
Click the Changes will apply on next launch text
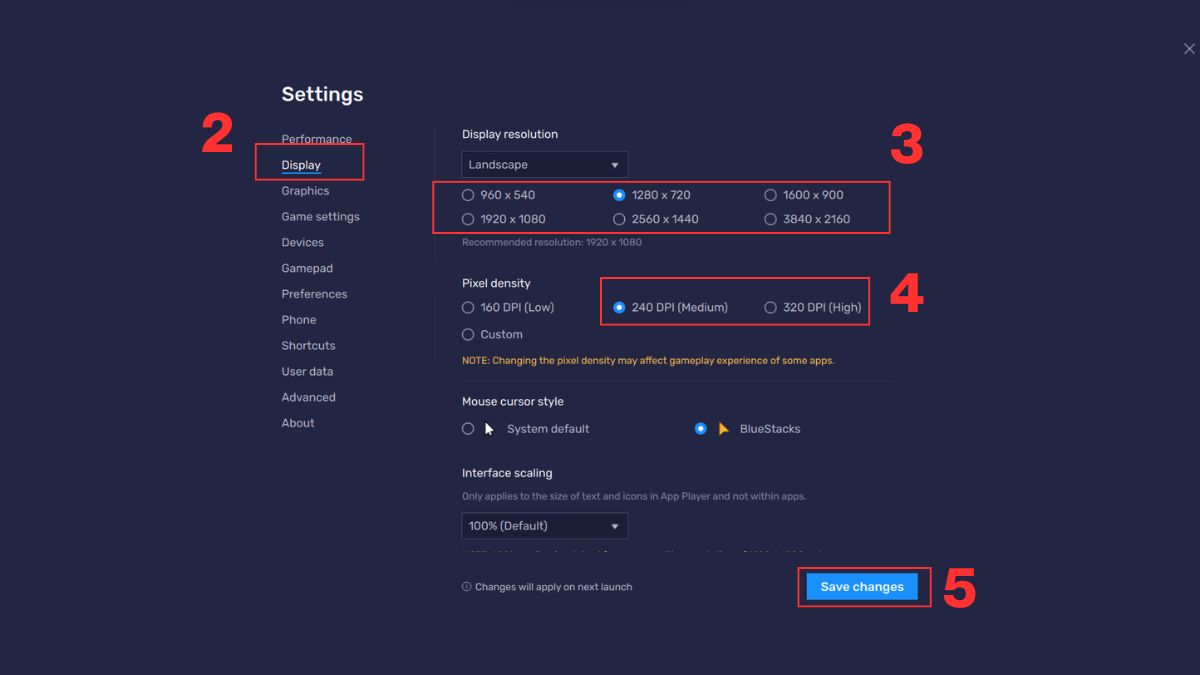coord(554,587)
